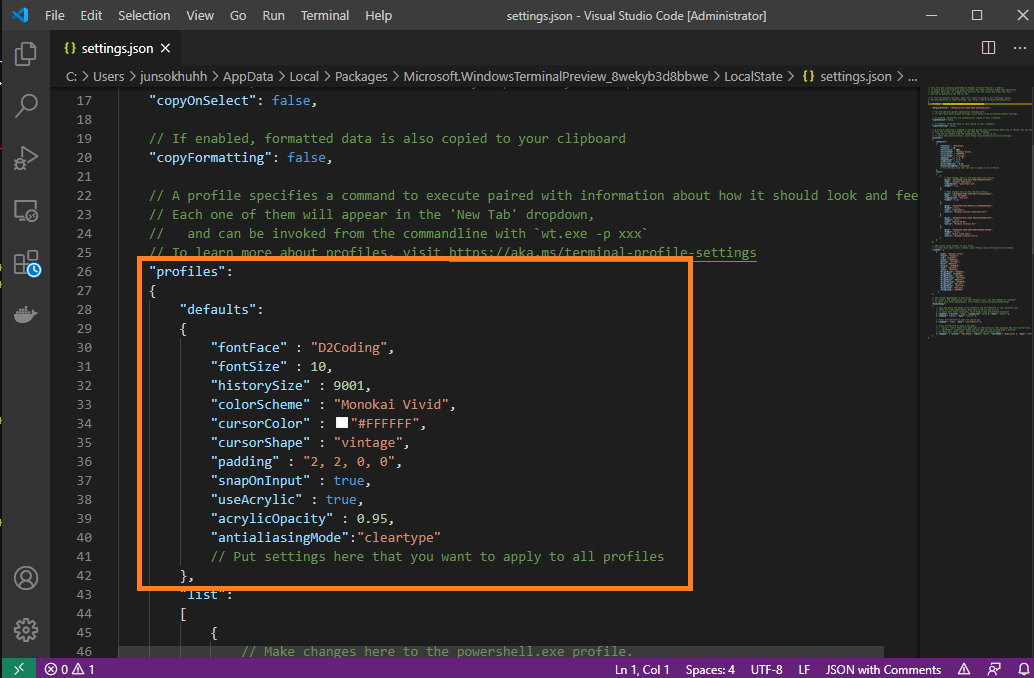Click line number 26 in the gutter
The height and width of the screenshot is (678, 1034).
pyautogui.click(x=84, y=271)
